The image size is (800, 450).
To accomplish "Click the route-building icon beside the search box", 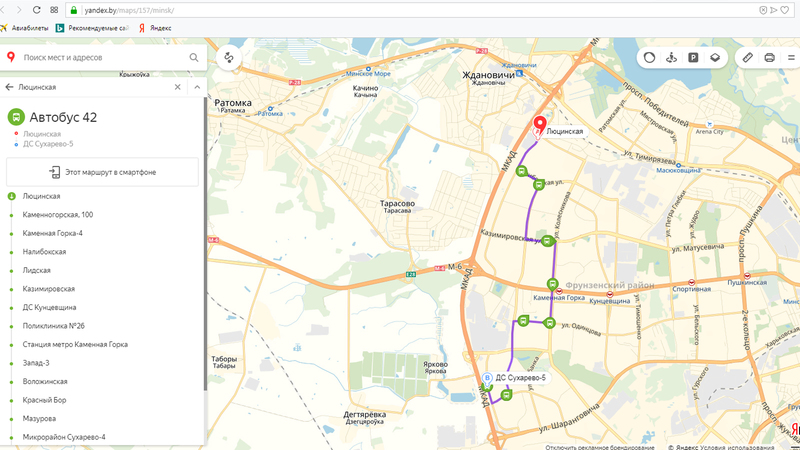I will click(x=229, y=58).
